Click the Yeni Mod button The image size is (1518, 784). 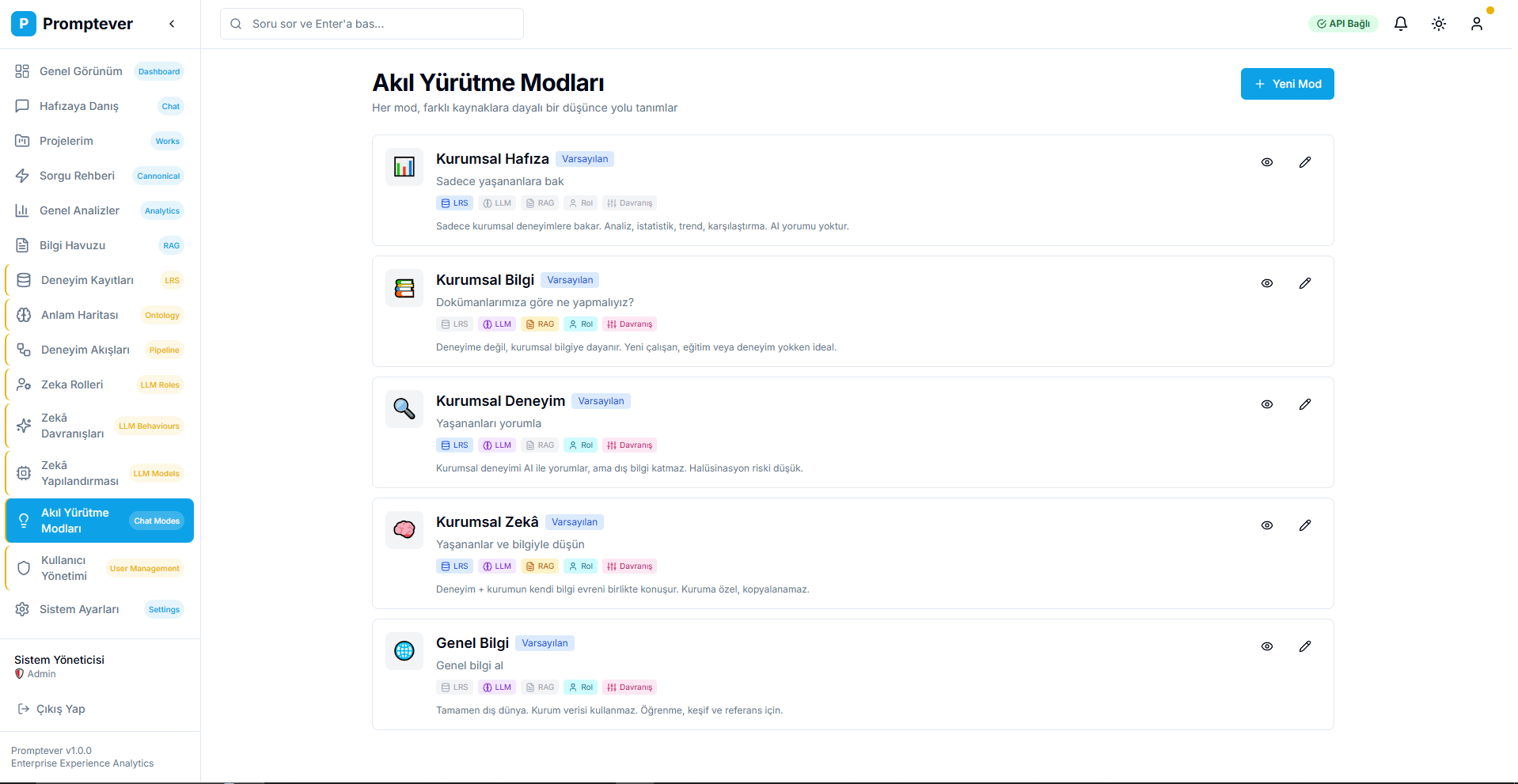(1287, 84)
